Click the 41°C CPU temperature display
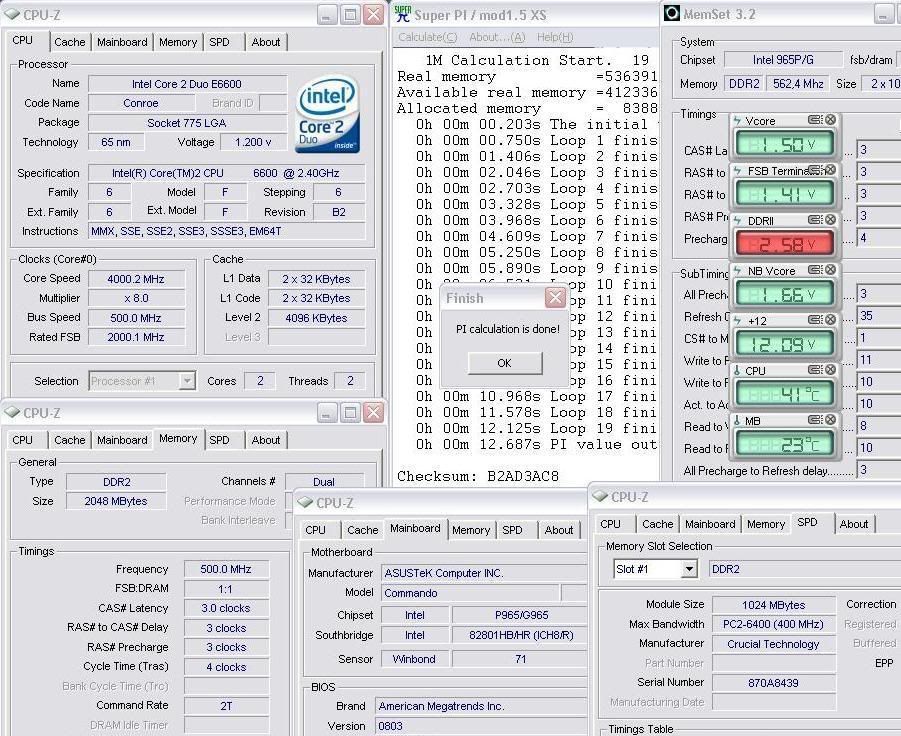The width and height of the screenshot is (901, 736). 785,394
